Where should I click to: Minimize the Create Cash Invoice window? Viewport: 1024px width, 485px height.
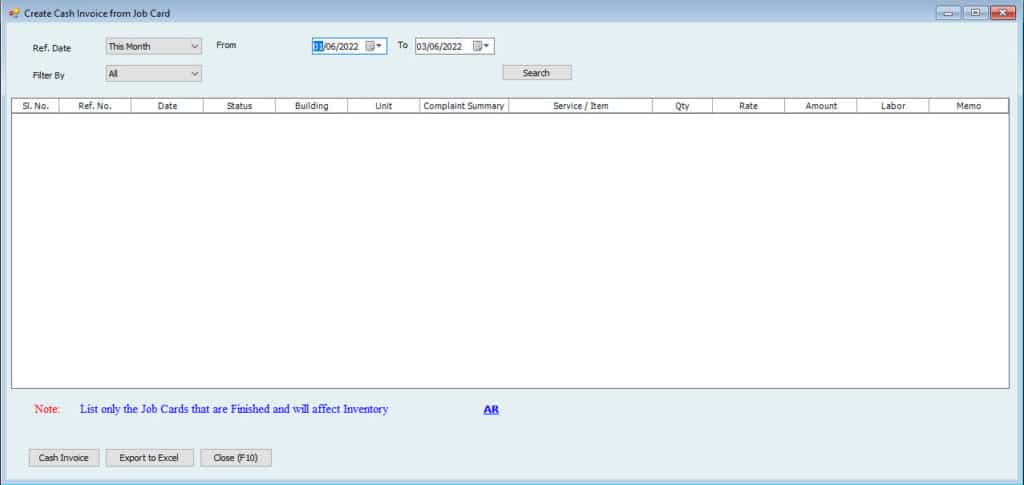(948, 12)
